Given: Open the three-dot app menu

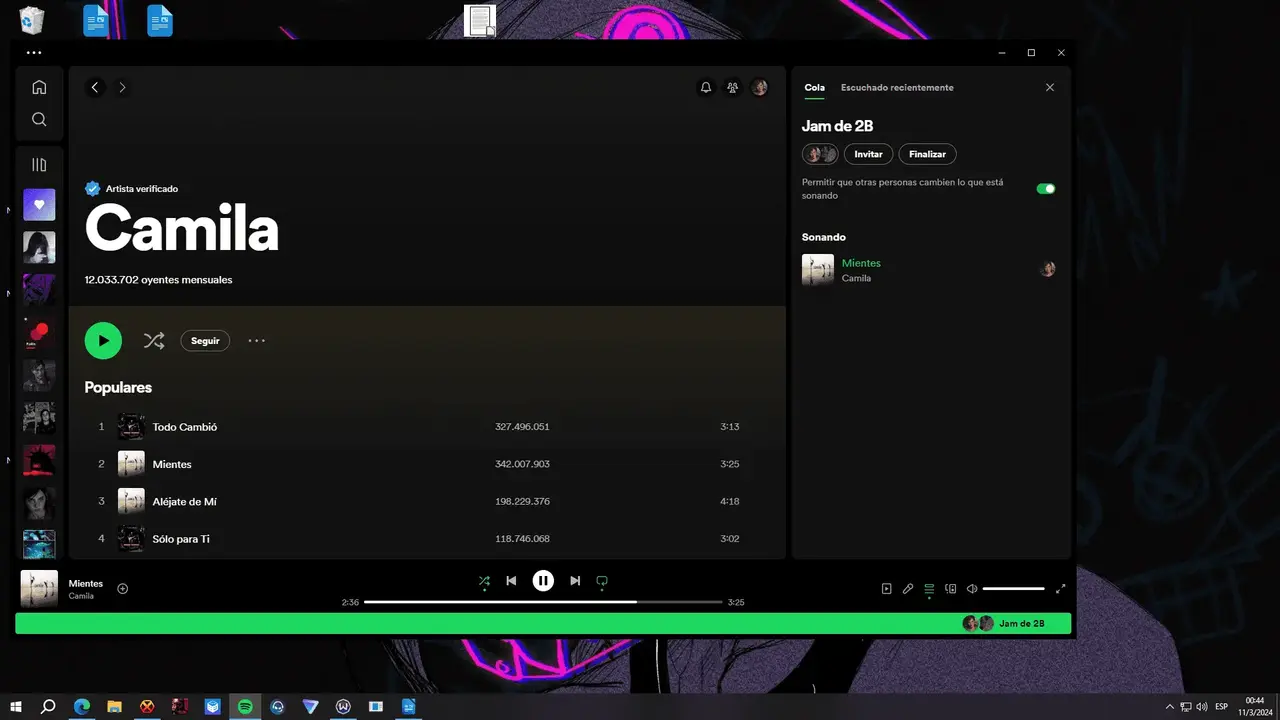Looking at the screenshot, I should [34, 52].
